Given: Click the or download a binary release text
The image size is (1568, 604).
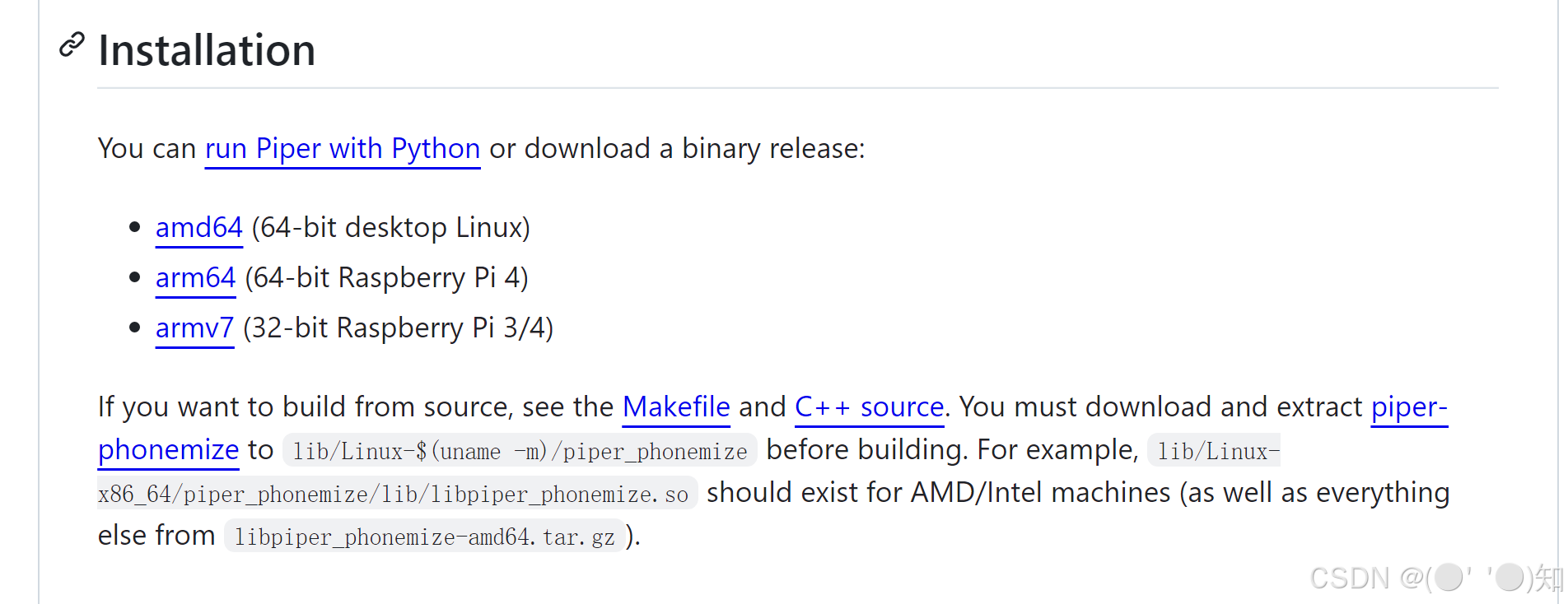Looking at the screenshot, I should [677, 149].
